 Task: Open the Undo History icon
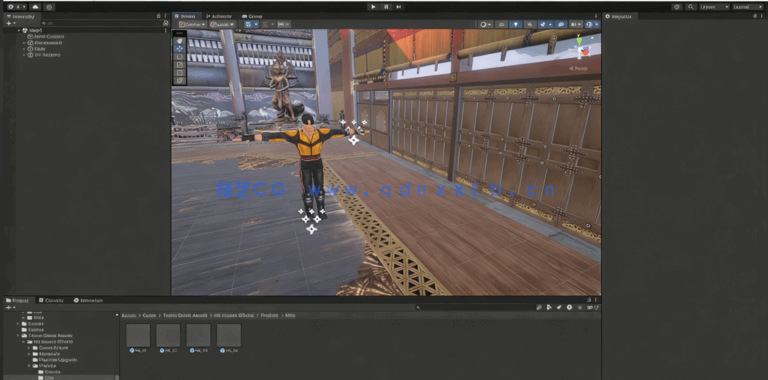pos(677,7)
